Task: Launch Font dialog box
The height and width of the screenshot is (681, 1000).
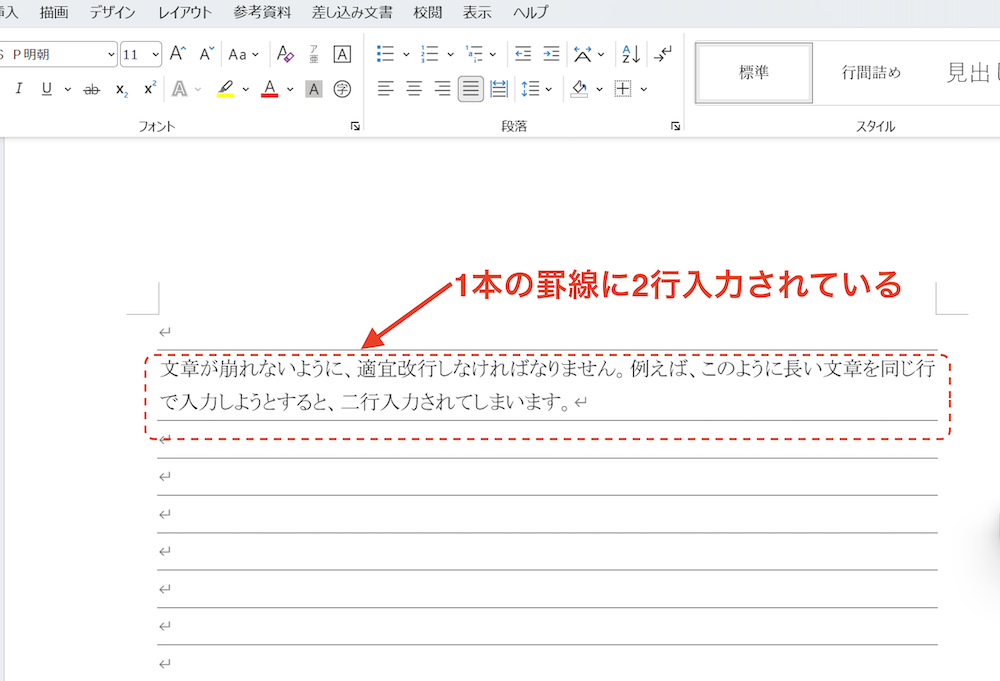Action: (355, 126)
